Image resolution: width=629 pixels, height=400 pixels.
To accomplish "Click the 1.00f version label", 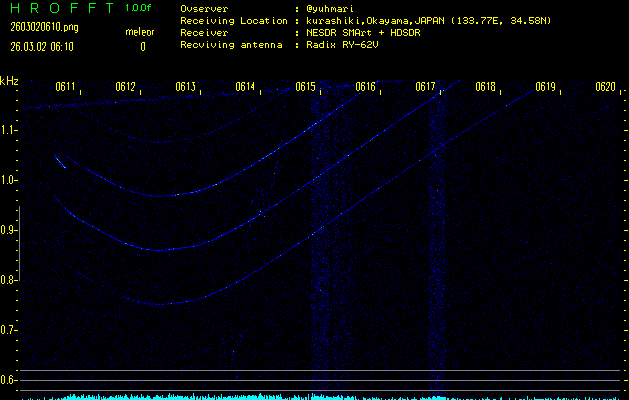I will coord(140,7).
